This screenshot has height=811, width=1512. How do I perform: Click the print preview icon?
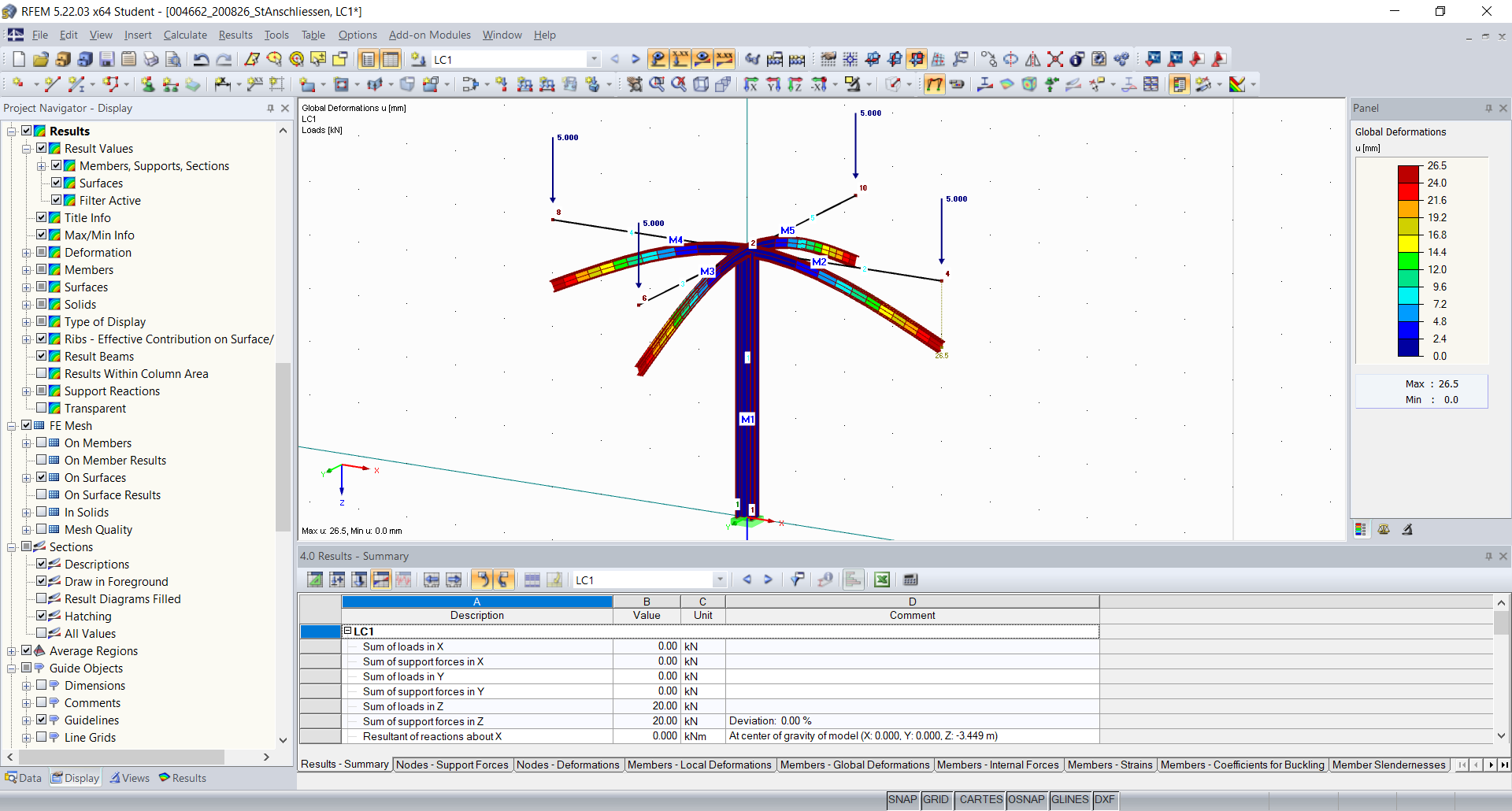pyautogui.click(x=173, y=59)
